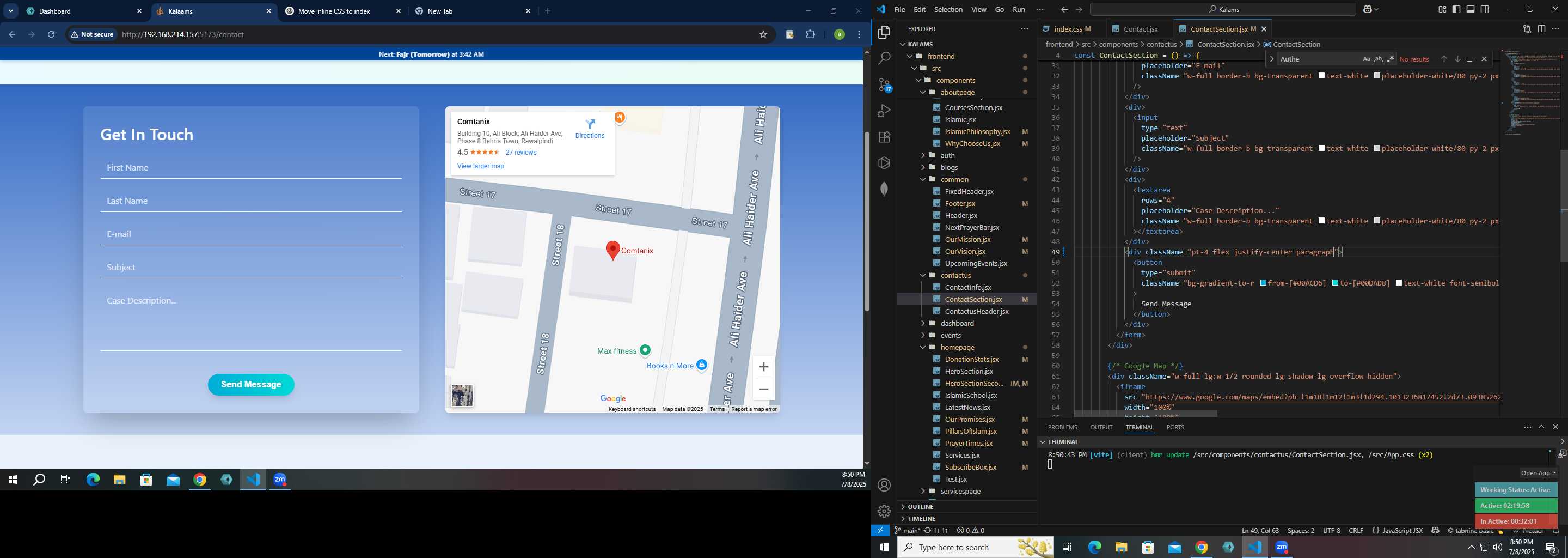Screen dimensions: 1568x558
Task: Collapse the aboutpage folder
Action: coord(923,93)
